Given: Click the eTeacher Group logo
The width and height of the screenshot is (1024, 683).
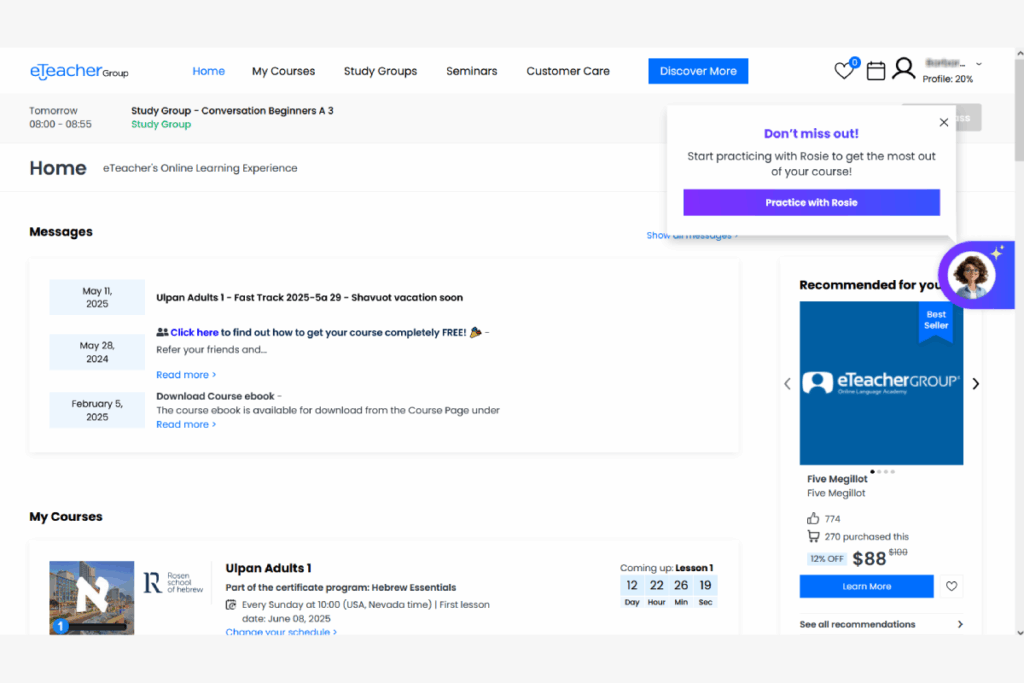Looking at the screenshot, I should [x=79, y=71].
